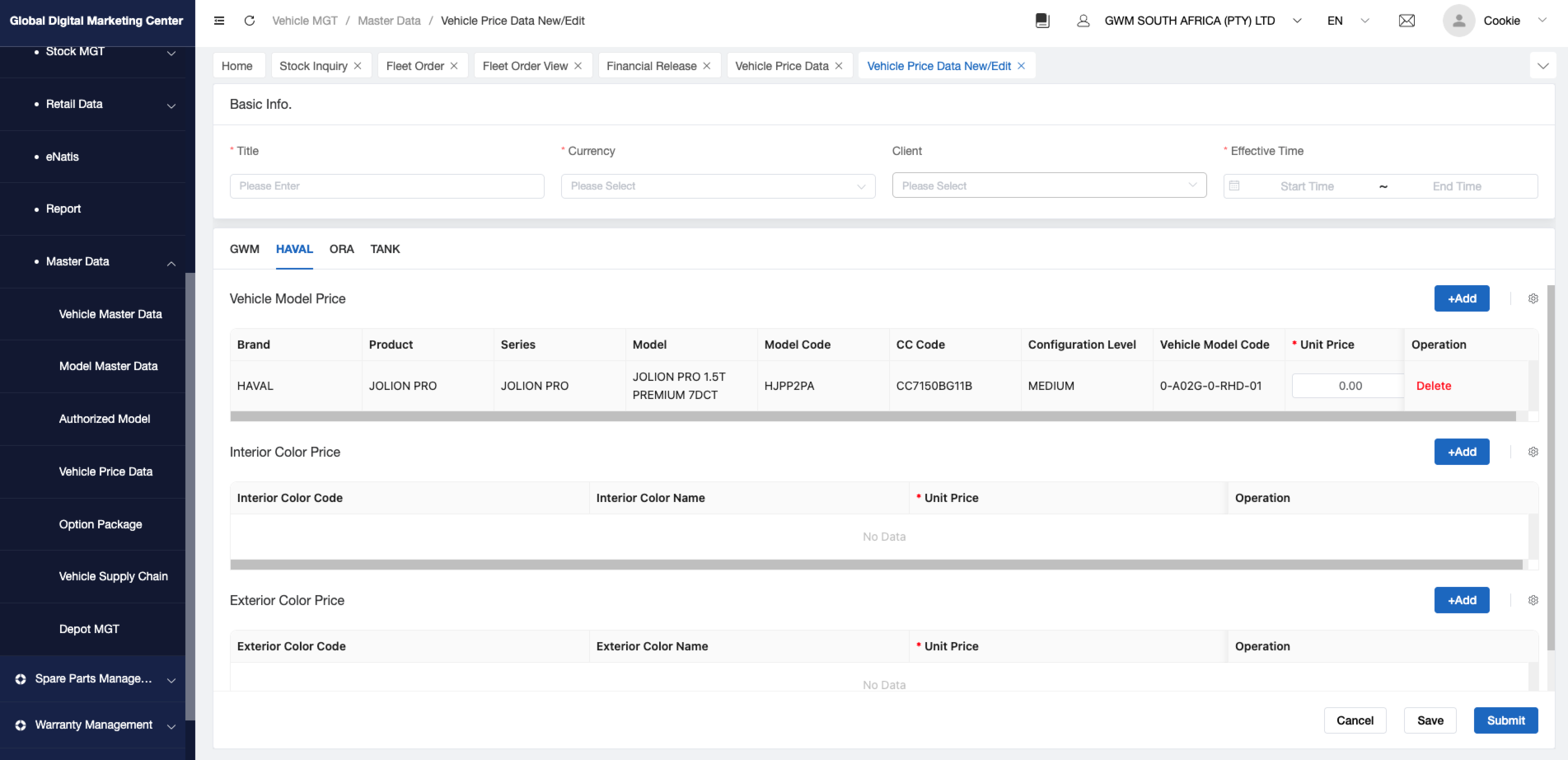Click the Start Time field
Screen dimensions: 1568x760
[1307, 186]
